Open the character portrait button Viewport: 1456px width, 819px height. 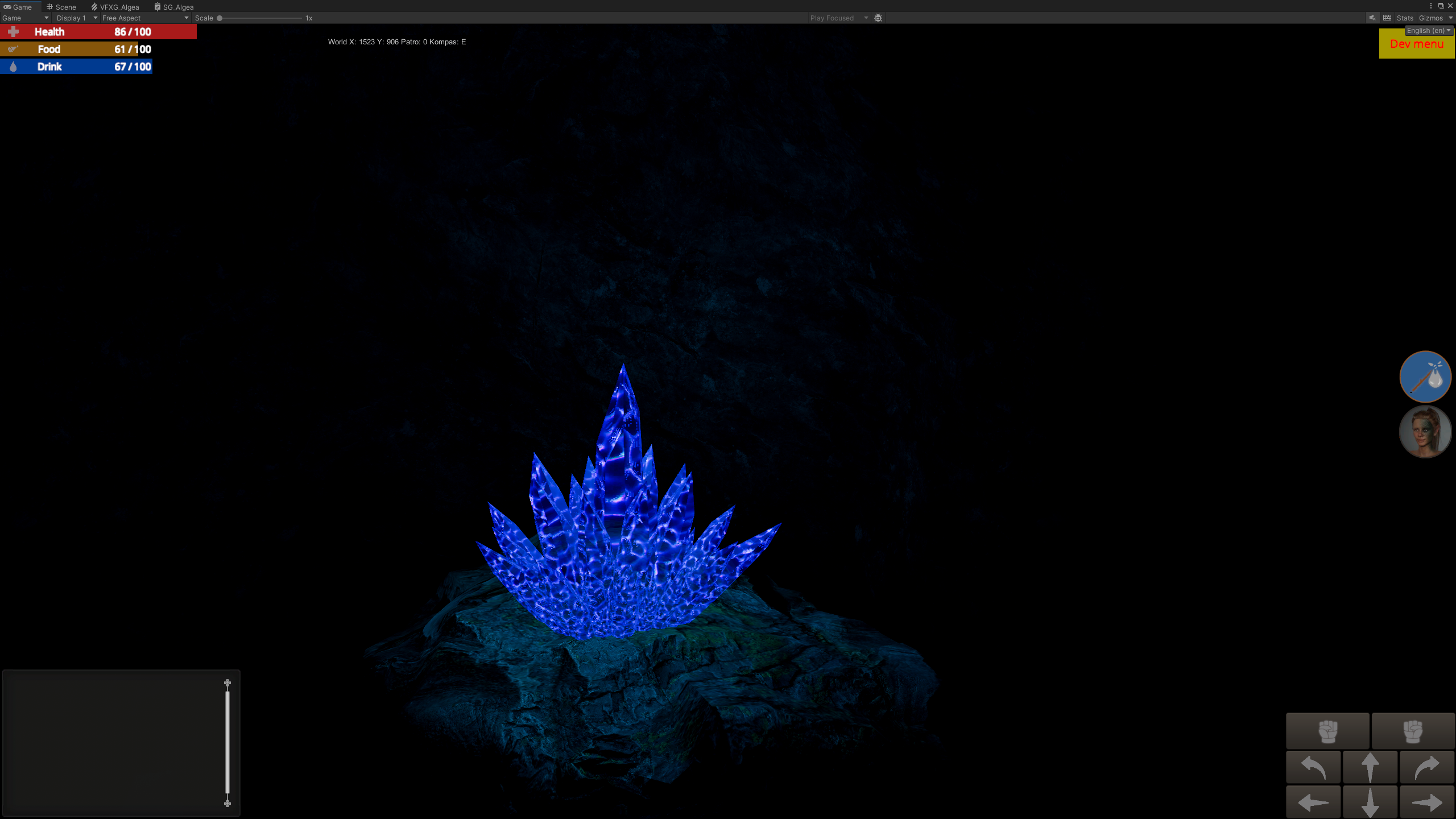[1425, 432]
